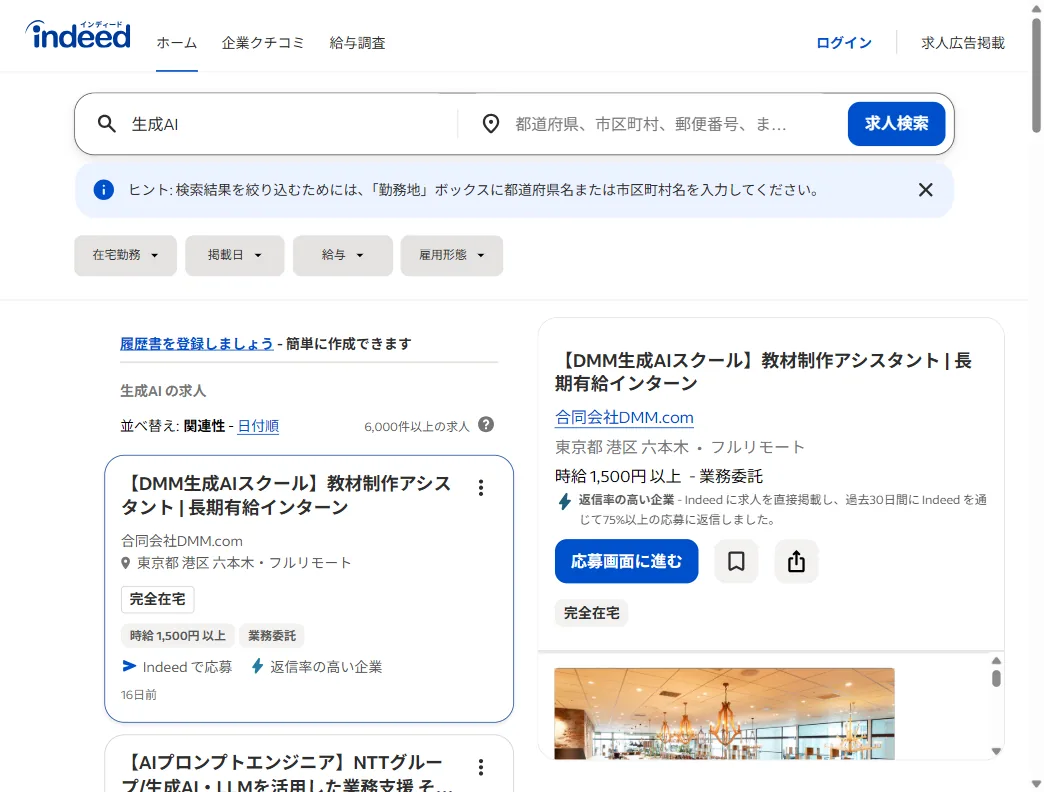Viewport: 1044px width, 792px height.
Task: Open three-dot menu on NTTグループ job card
Action: (x=481, y=767)
